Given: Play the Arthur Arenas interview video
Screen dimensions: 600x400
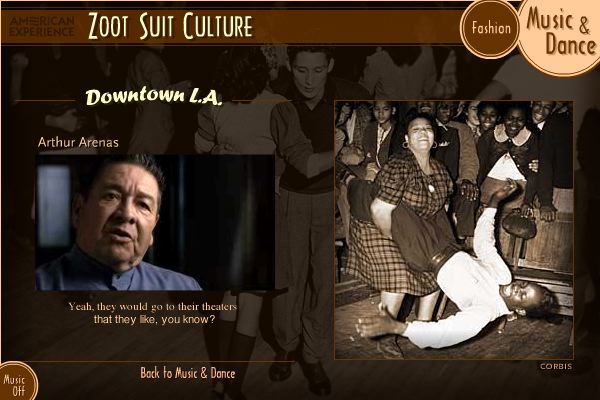Looking at the screenshot, I should [155, 222].
